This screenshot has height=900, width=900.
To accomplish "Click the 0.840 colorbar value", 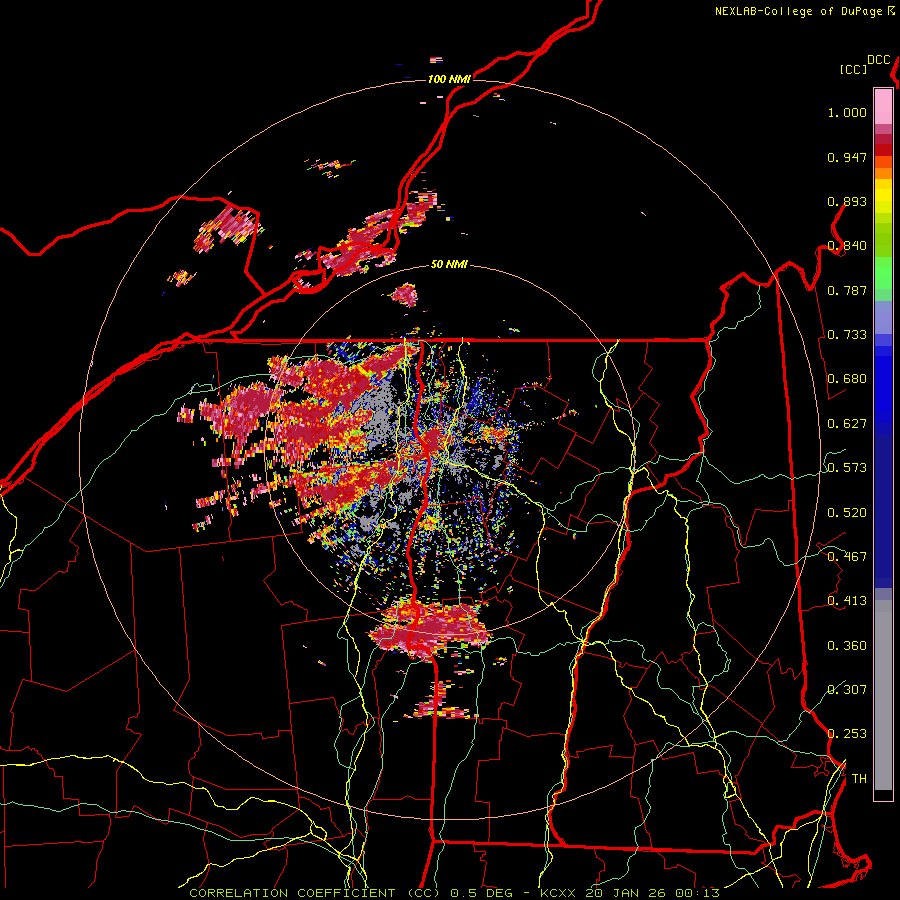I will pos(847,246).
